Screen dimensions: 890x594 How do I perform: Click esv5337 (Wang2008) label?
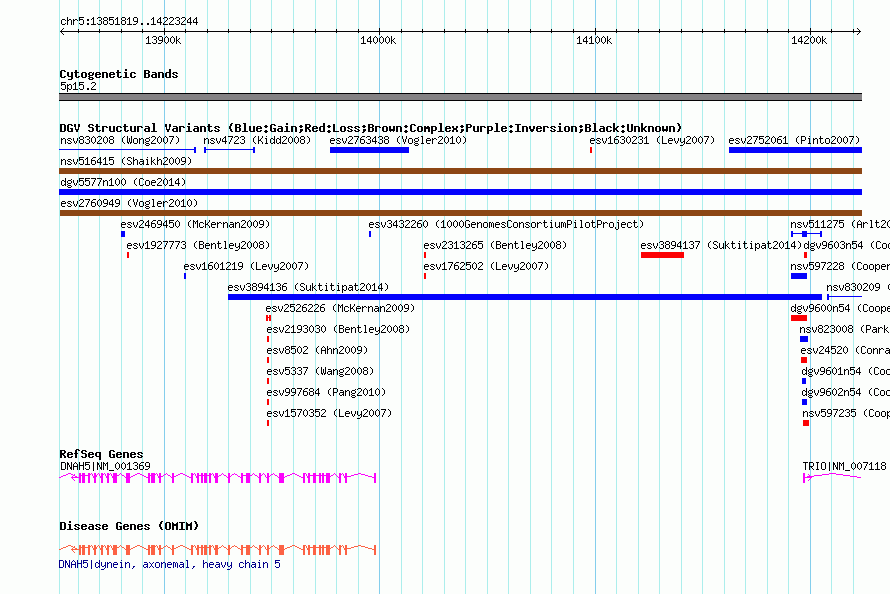point(320,371)
